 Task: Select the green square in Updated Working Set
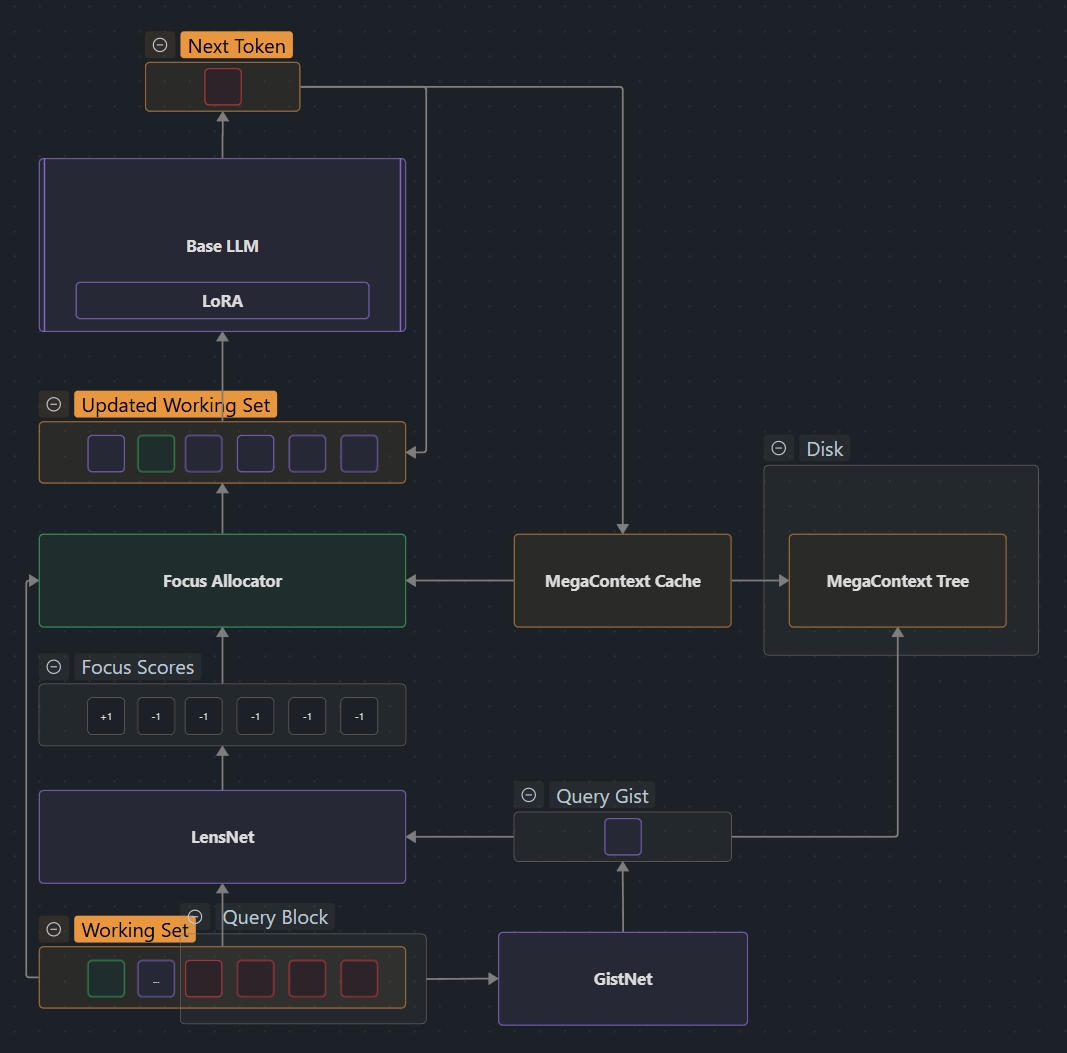pyautogui.click(x=156, y=453)
